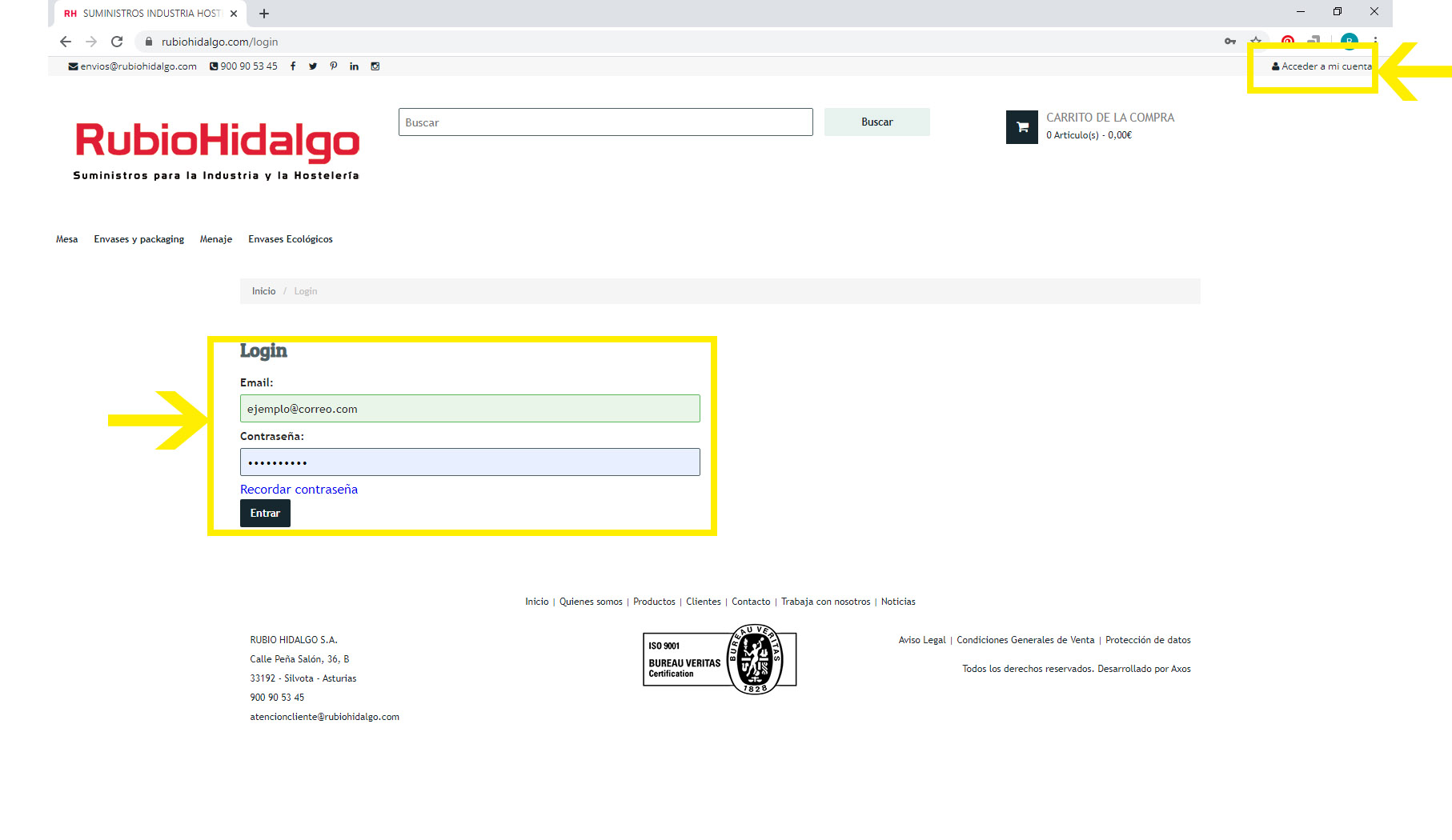Open Protección de datos link
Screen dimensions: 1452x840
click(1148, 640)
